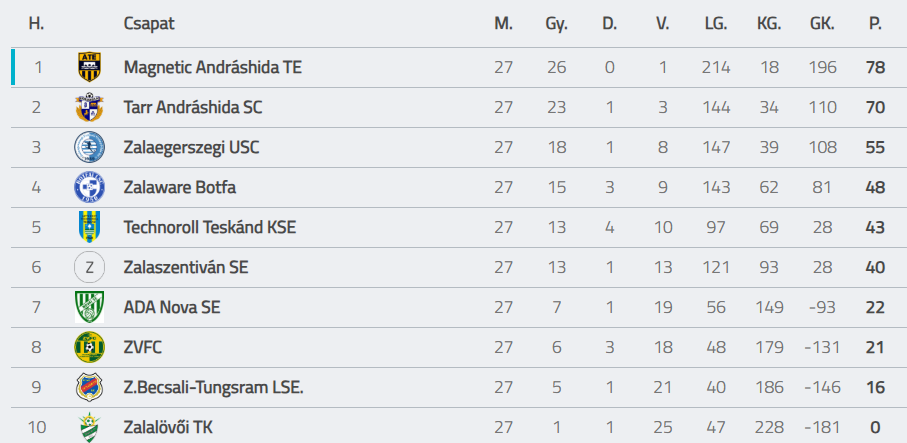The height and width of the screenshot is (443, 907).
Task: Click Zalaszentiván SE placeholder Z logo
Action: tap(90, 267)
